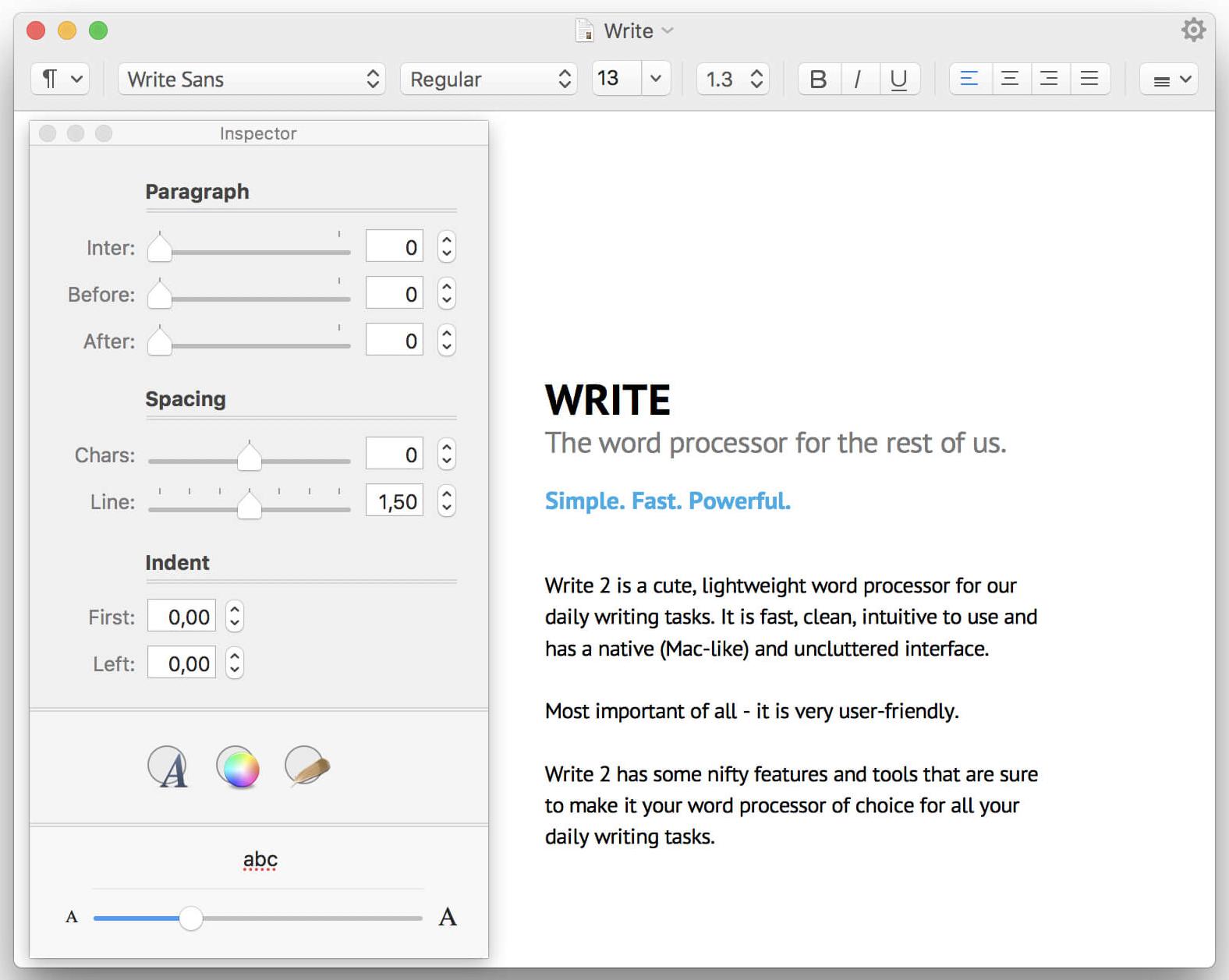The image size is (1229, 980).
Task: Click the Indent section heading
Action: point(177,563)
